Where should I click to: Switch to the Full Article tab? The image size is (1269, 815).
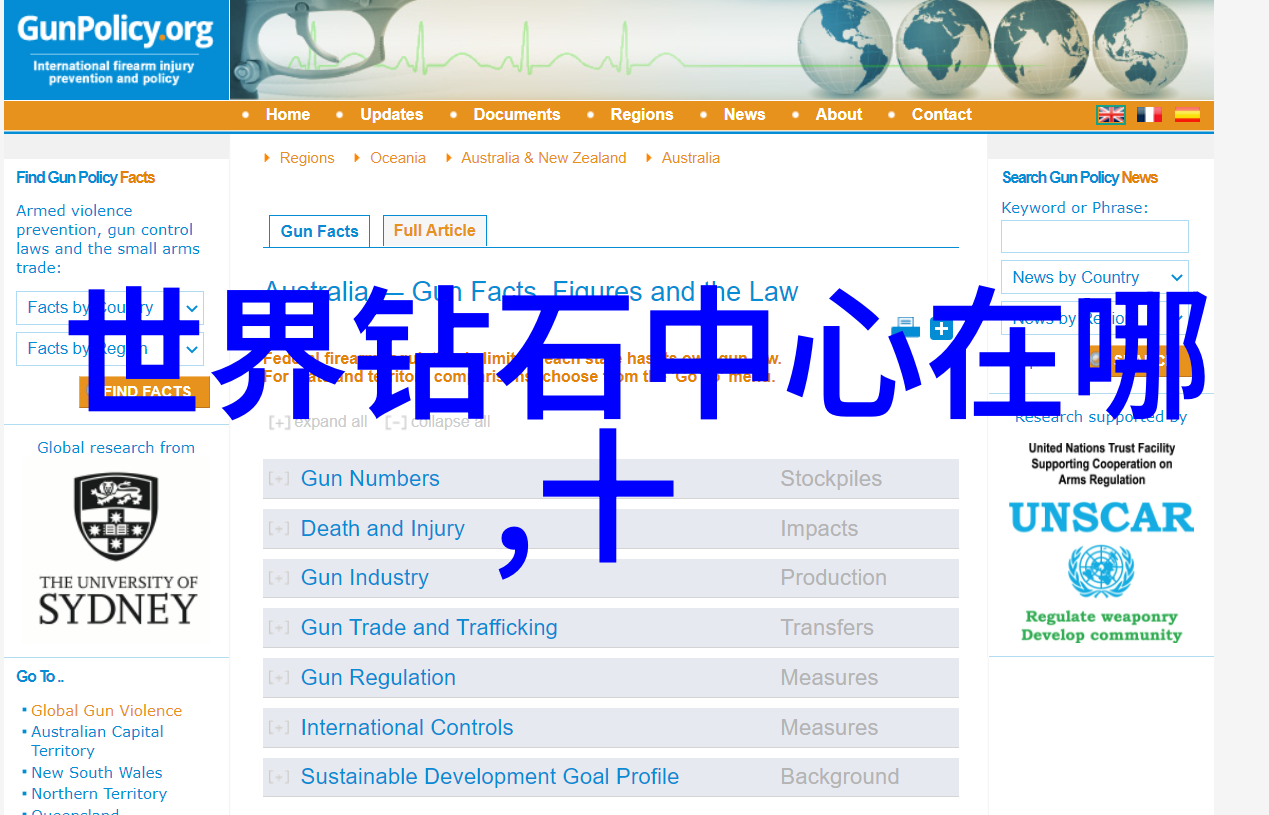point(435,230)
